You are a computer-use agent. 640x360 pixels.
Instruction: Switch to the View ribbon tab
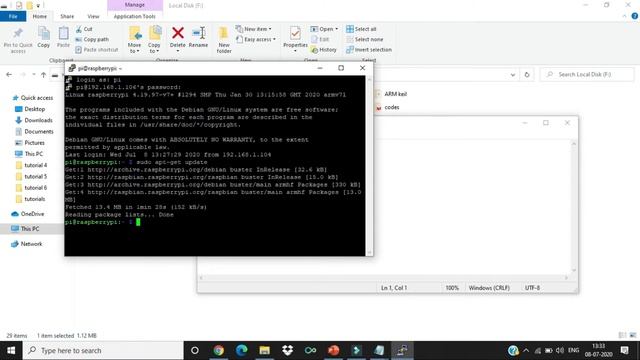tap(93, 16)
